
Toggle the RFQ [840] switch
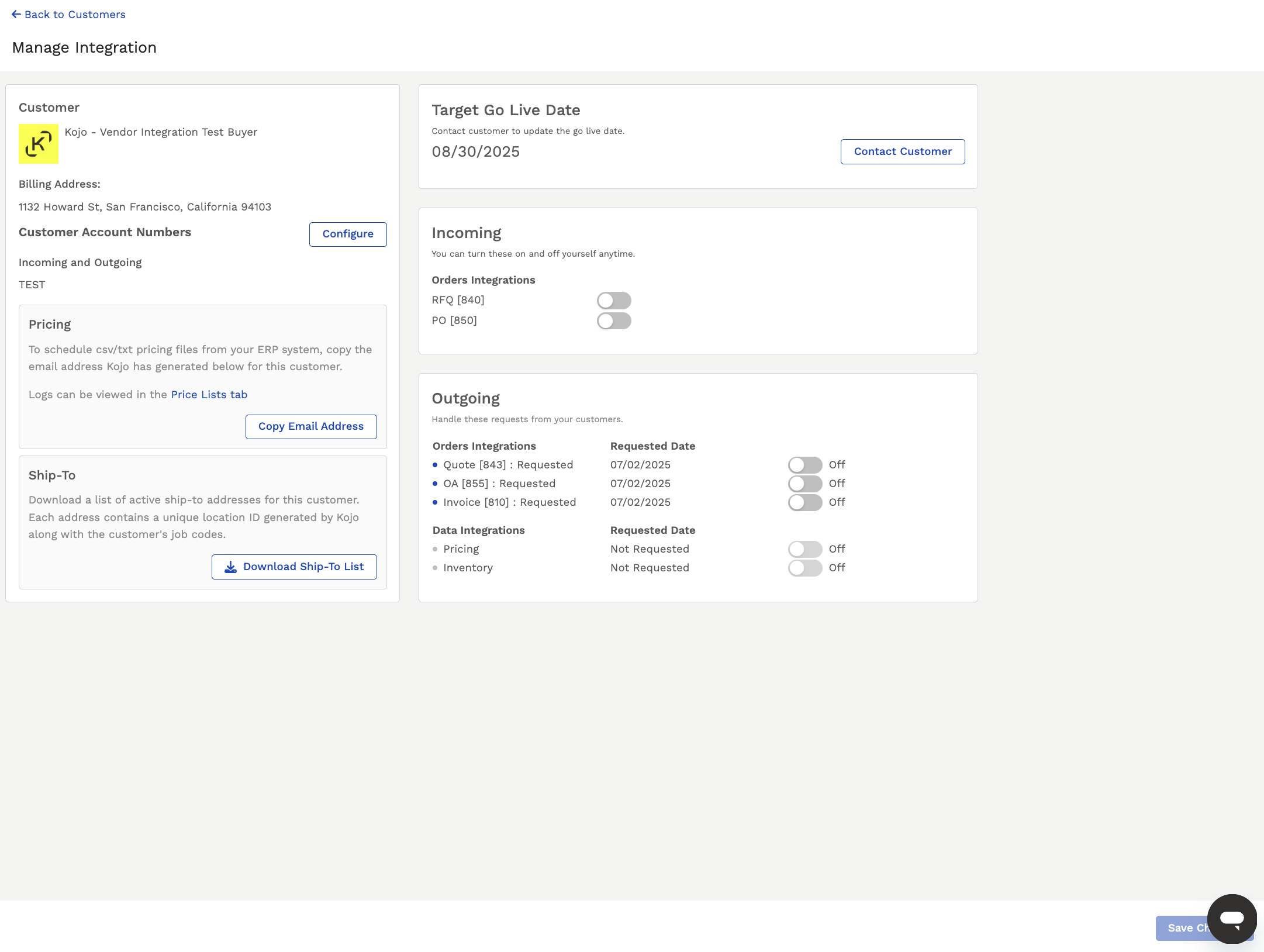(614, 301)
